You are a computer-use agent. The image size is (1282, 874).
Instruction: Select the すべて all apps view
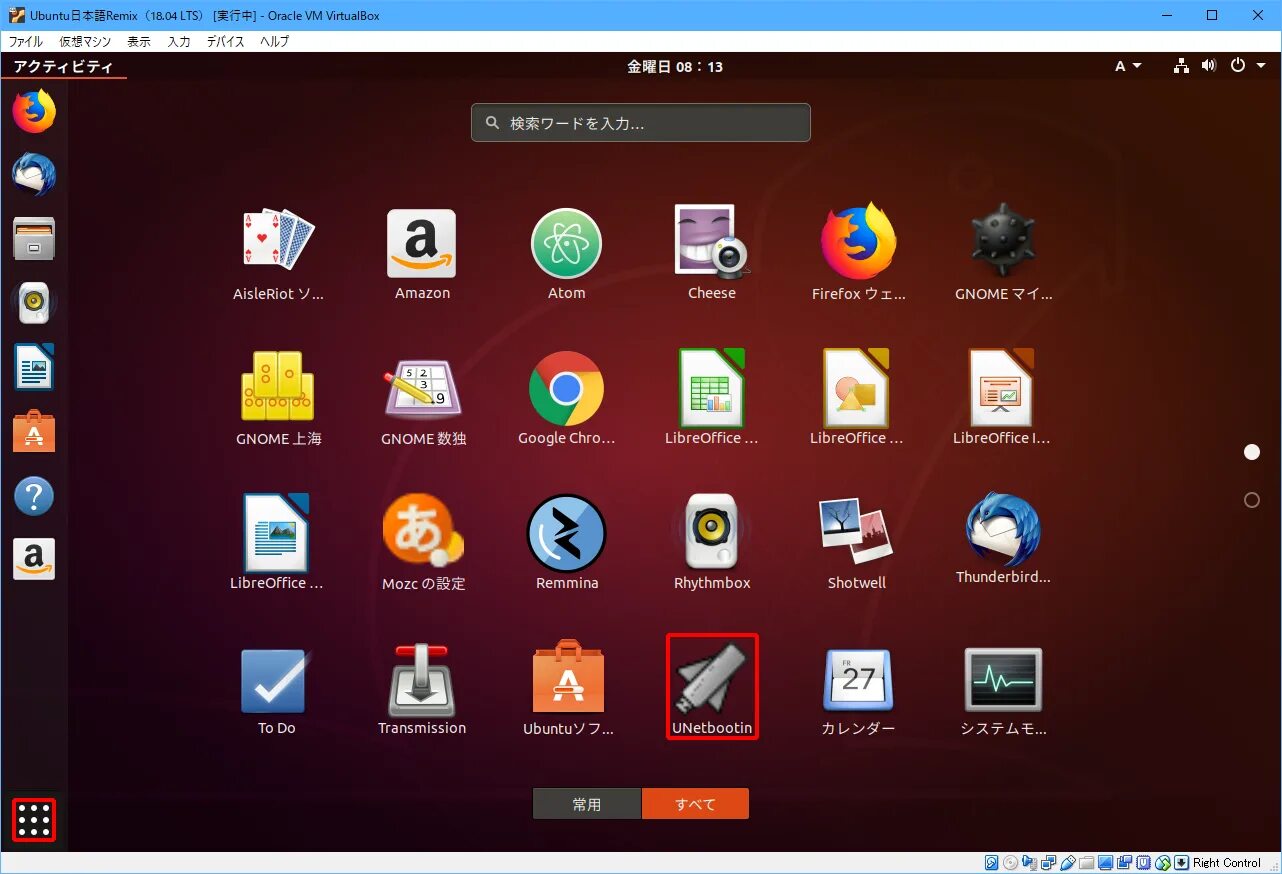(695, 804)
